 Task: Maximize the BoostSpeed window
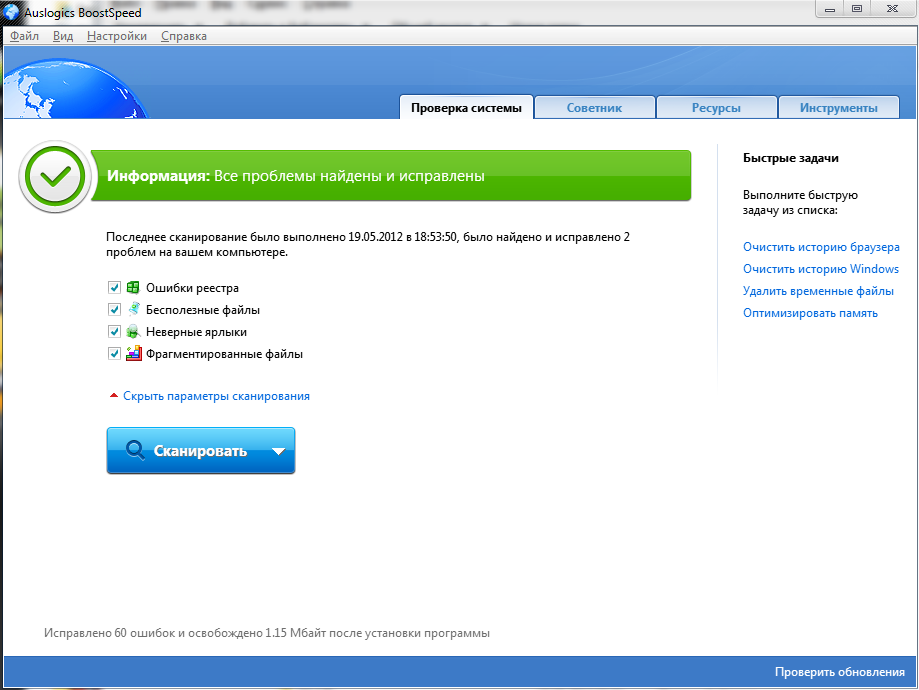click(857, 9)
